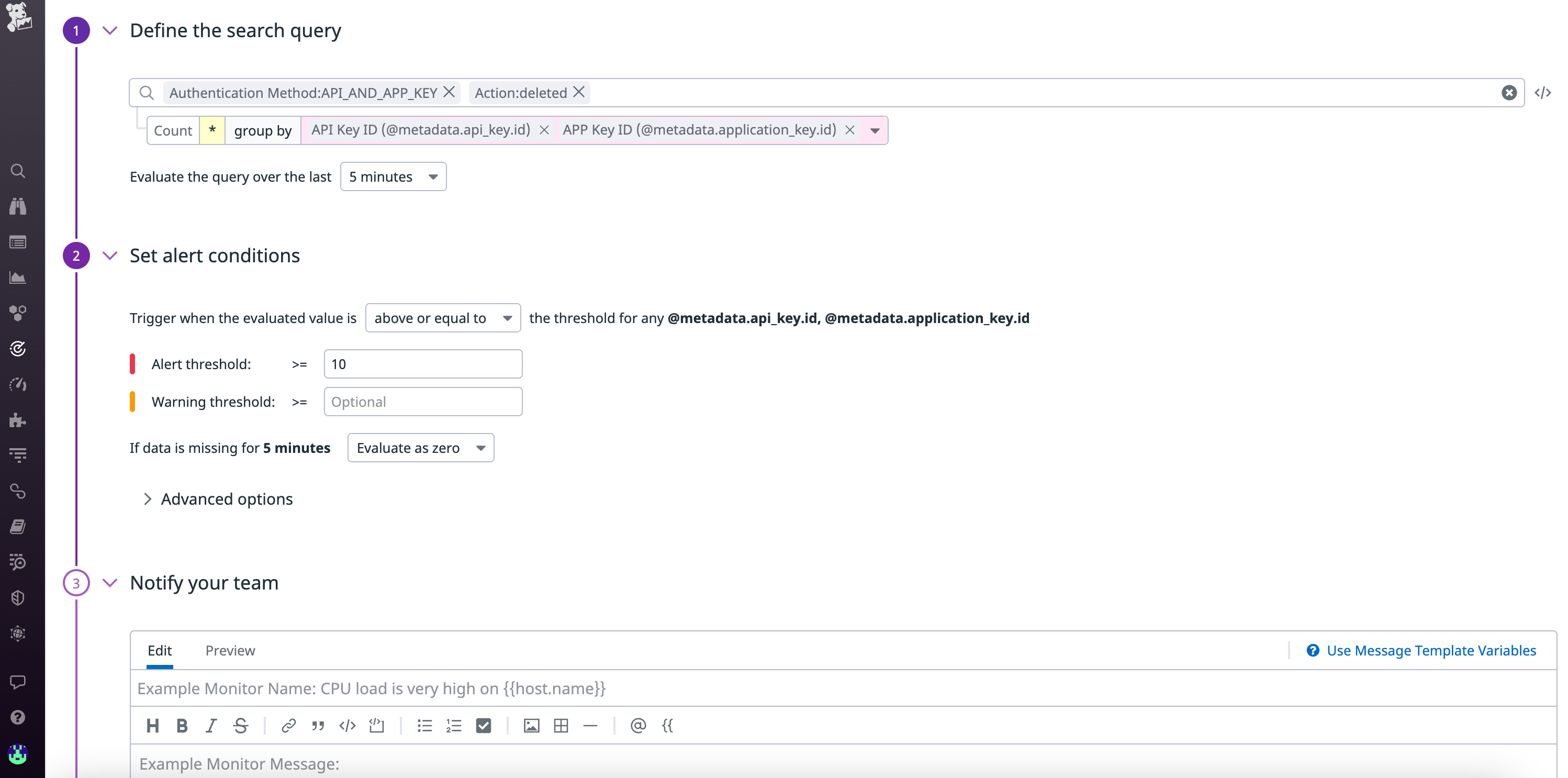
Task: Remove Action:deleted filter tag
Action: tap(579, 92)
